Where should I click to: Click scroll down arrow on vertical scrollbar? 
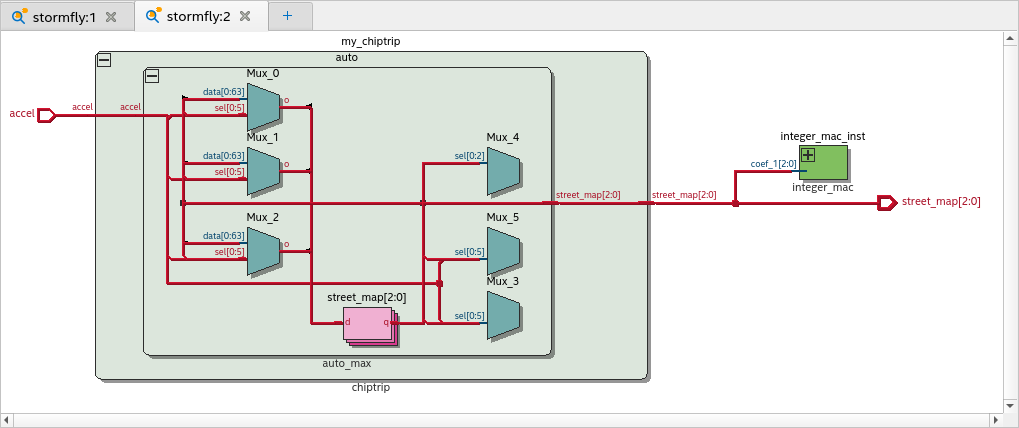point(1012,405)
